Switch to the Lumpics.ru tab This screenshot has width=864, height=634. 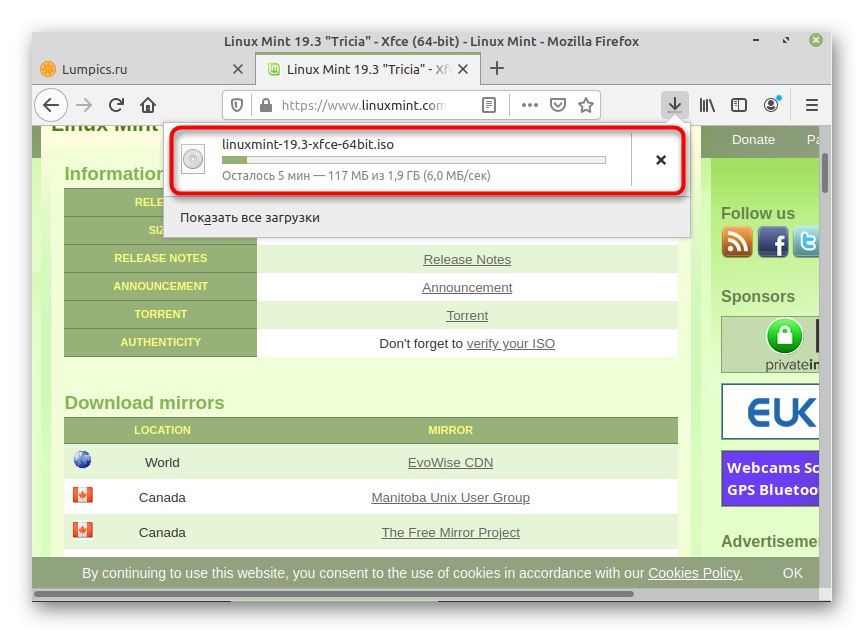pos(142,69)
